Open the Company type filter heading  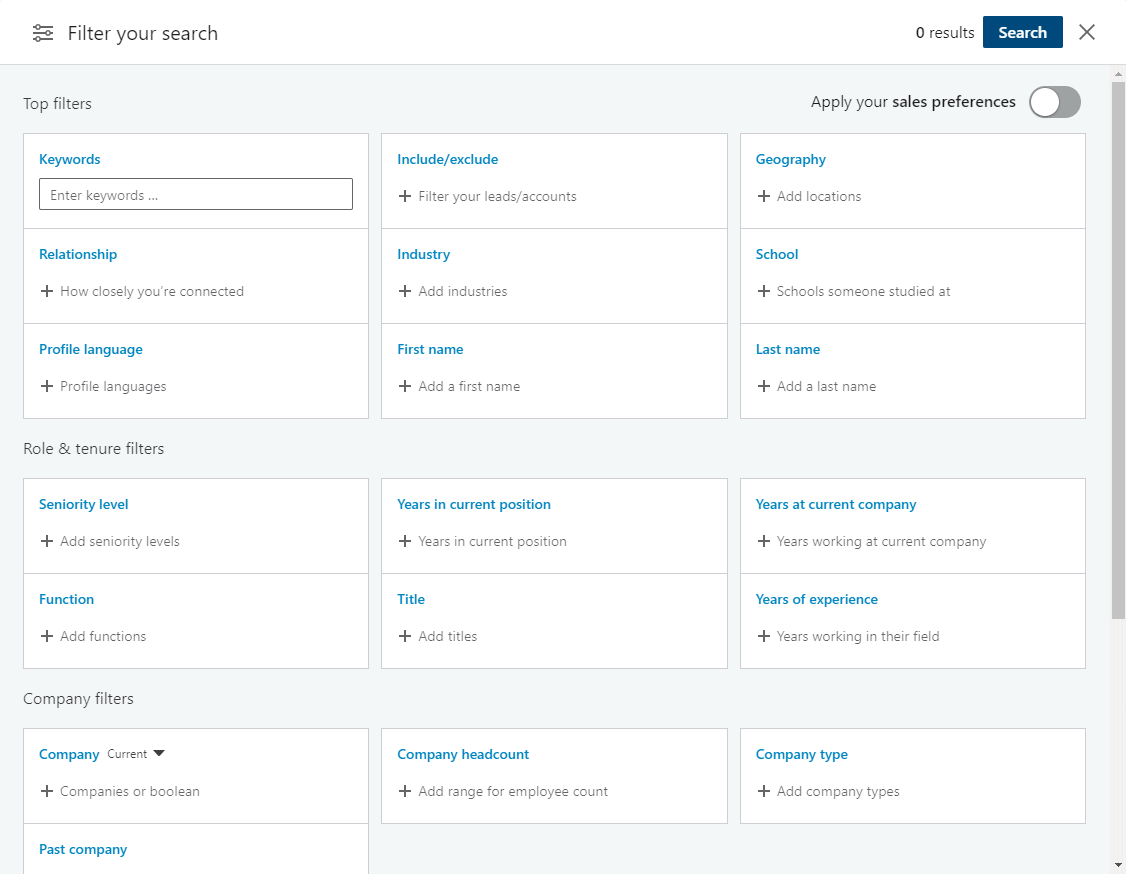(x=801, y=755)
